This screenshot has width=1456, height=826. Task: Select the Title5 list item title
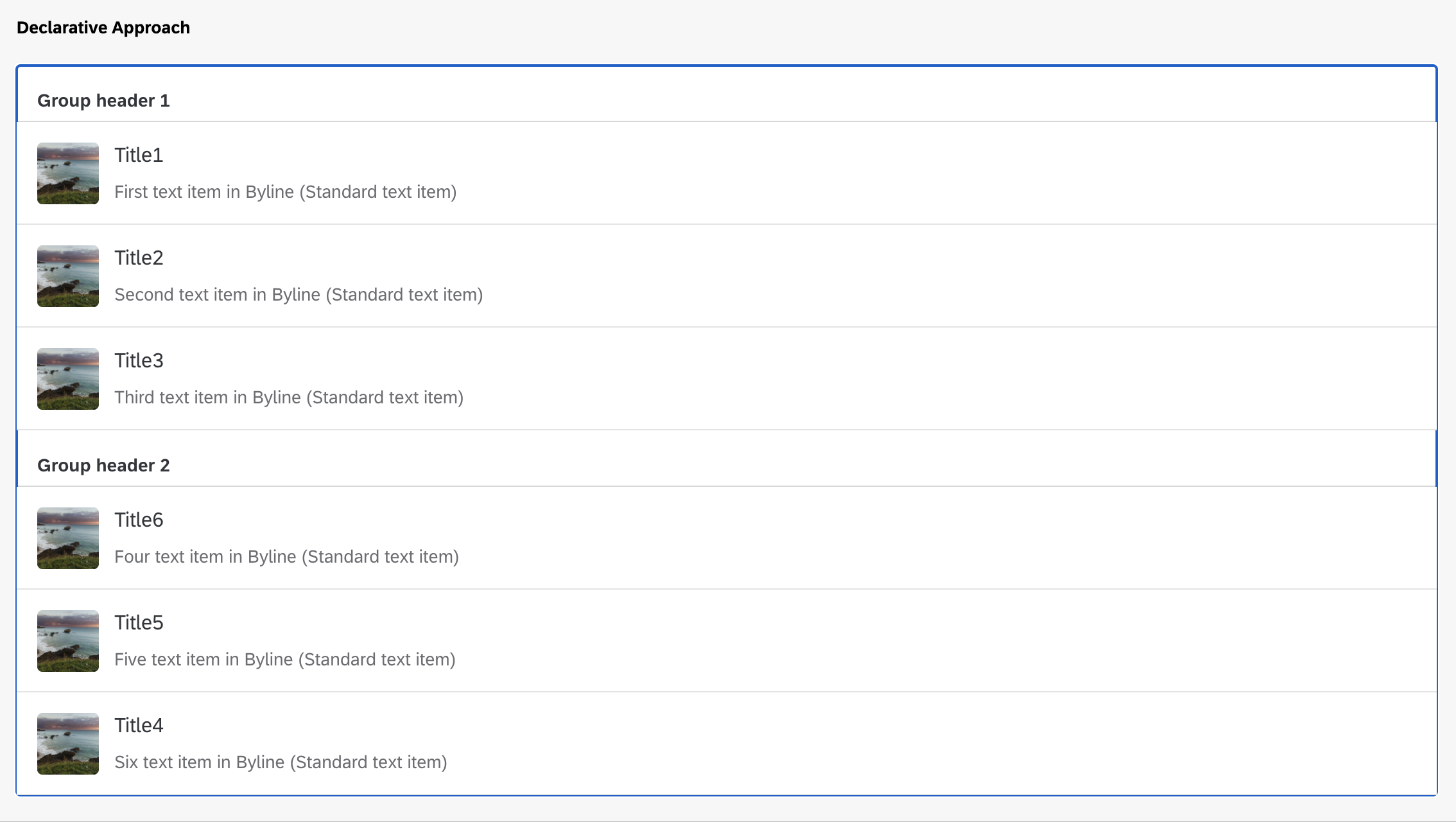coord(139,622)
